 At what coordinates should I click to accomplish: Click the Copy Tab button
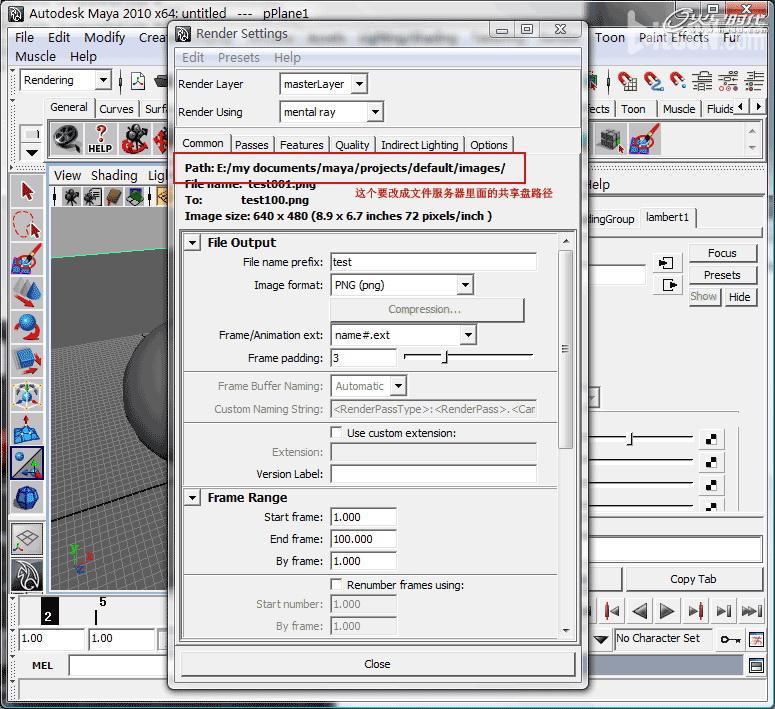(x=692, y=579)
